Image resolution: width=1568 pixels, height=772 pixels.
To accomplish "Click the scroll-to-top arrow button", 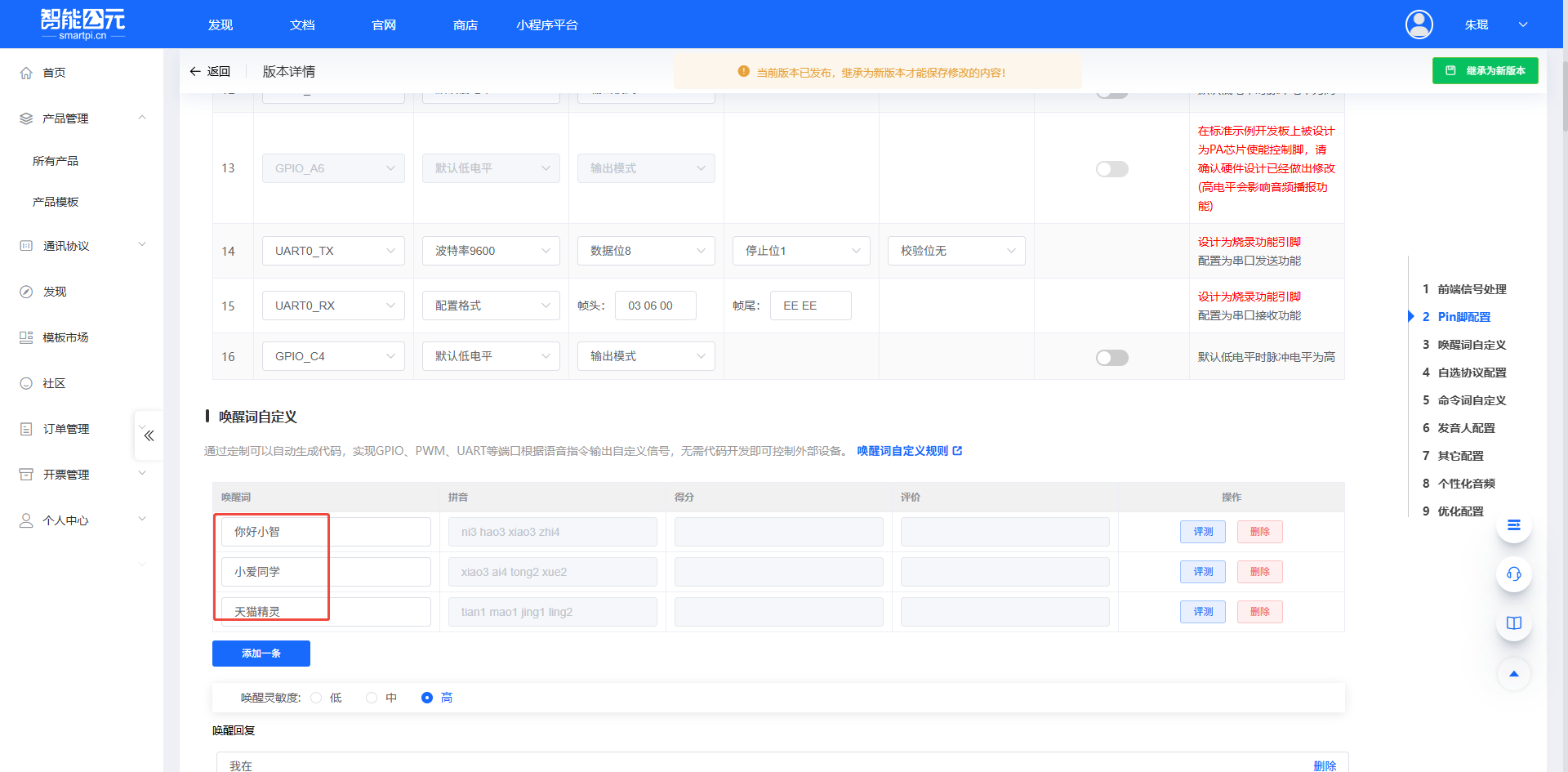I will pos(1513,674).
